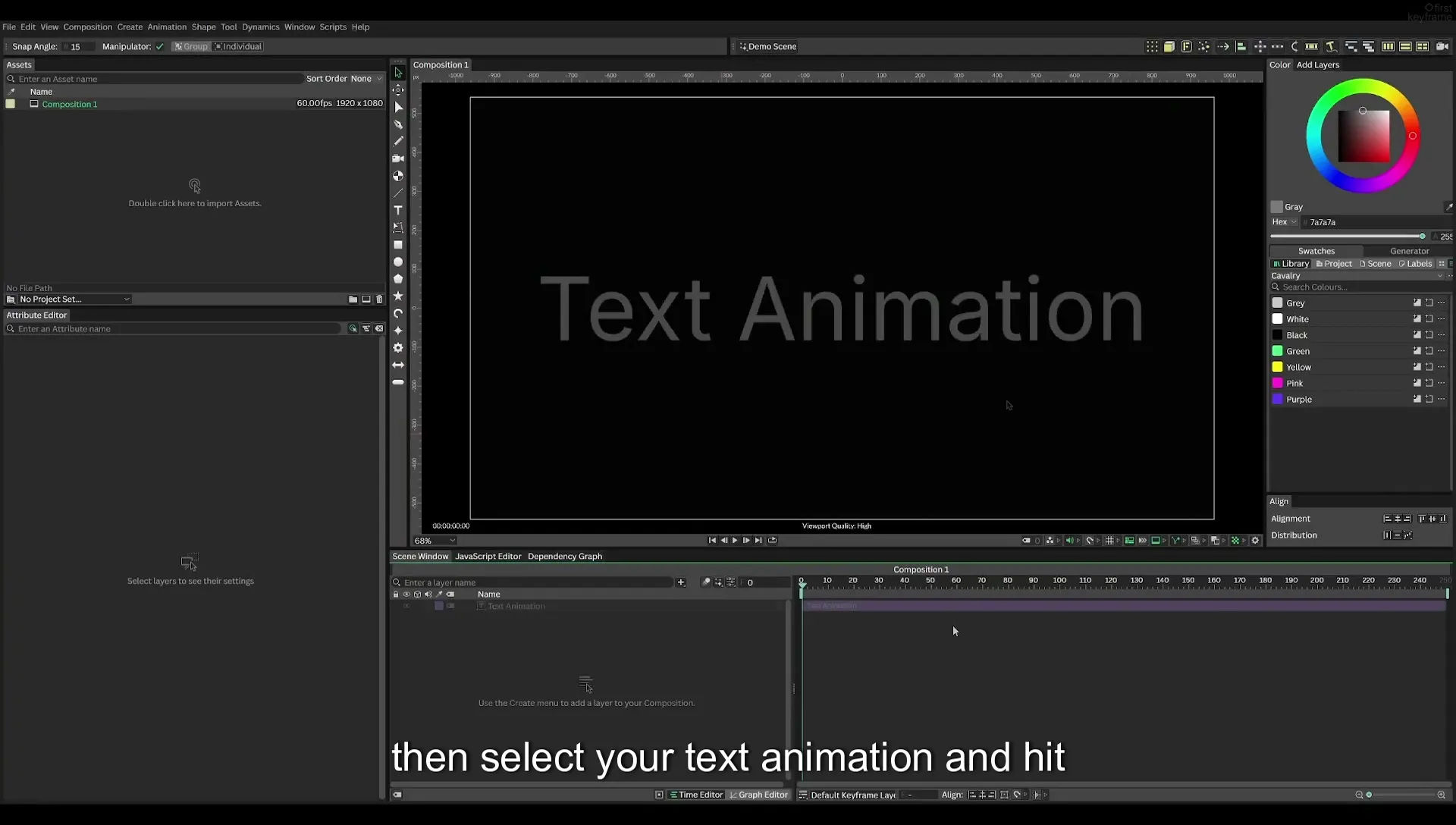
Task: Switch to the Dependency Graph tab
Action: [565, 557]
